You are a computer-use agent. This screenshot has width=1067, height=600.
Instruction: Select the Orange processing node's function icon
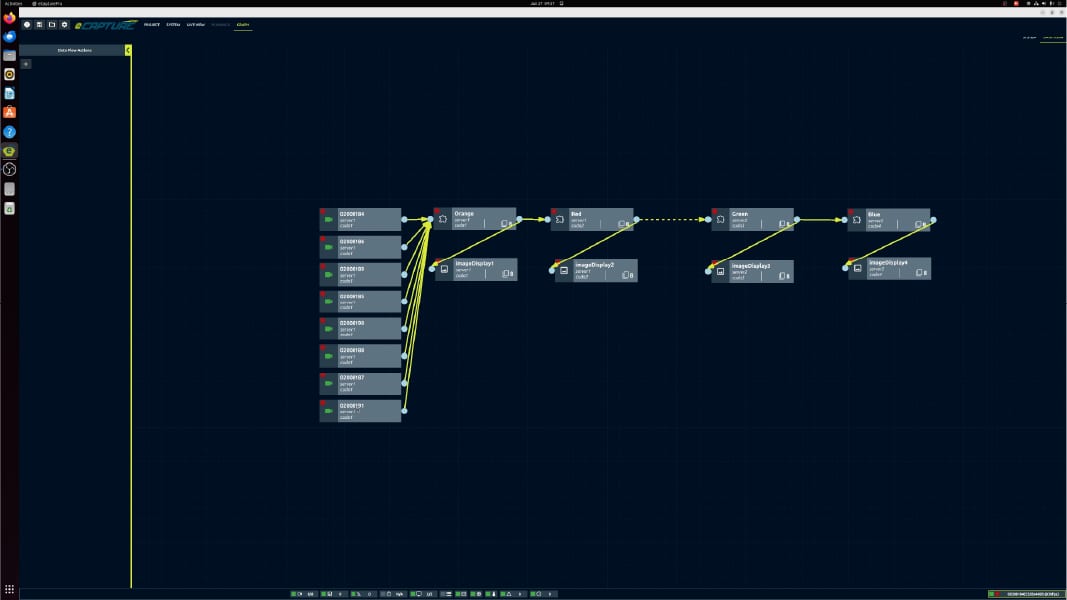point(442,219)
